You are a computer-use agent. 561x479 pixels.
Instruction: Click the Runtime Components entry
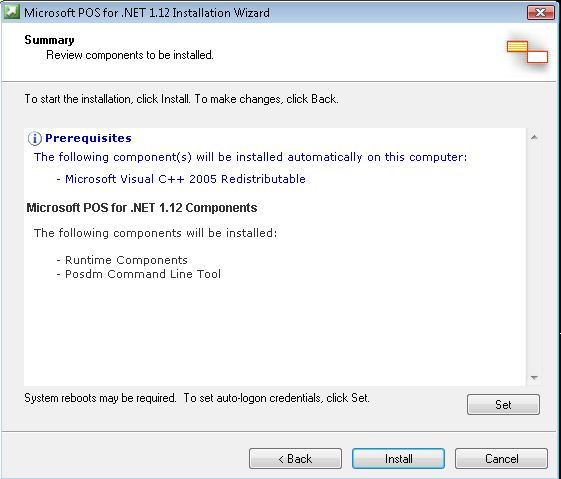(x=122, y=260)
